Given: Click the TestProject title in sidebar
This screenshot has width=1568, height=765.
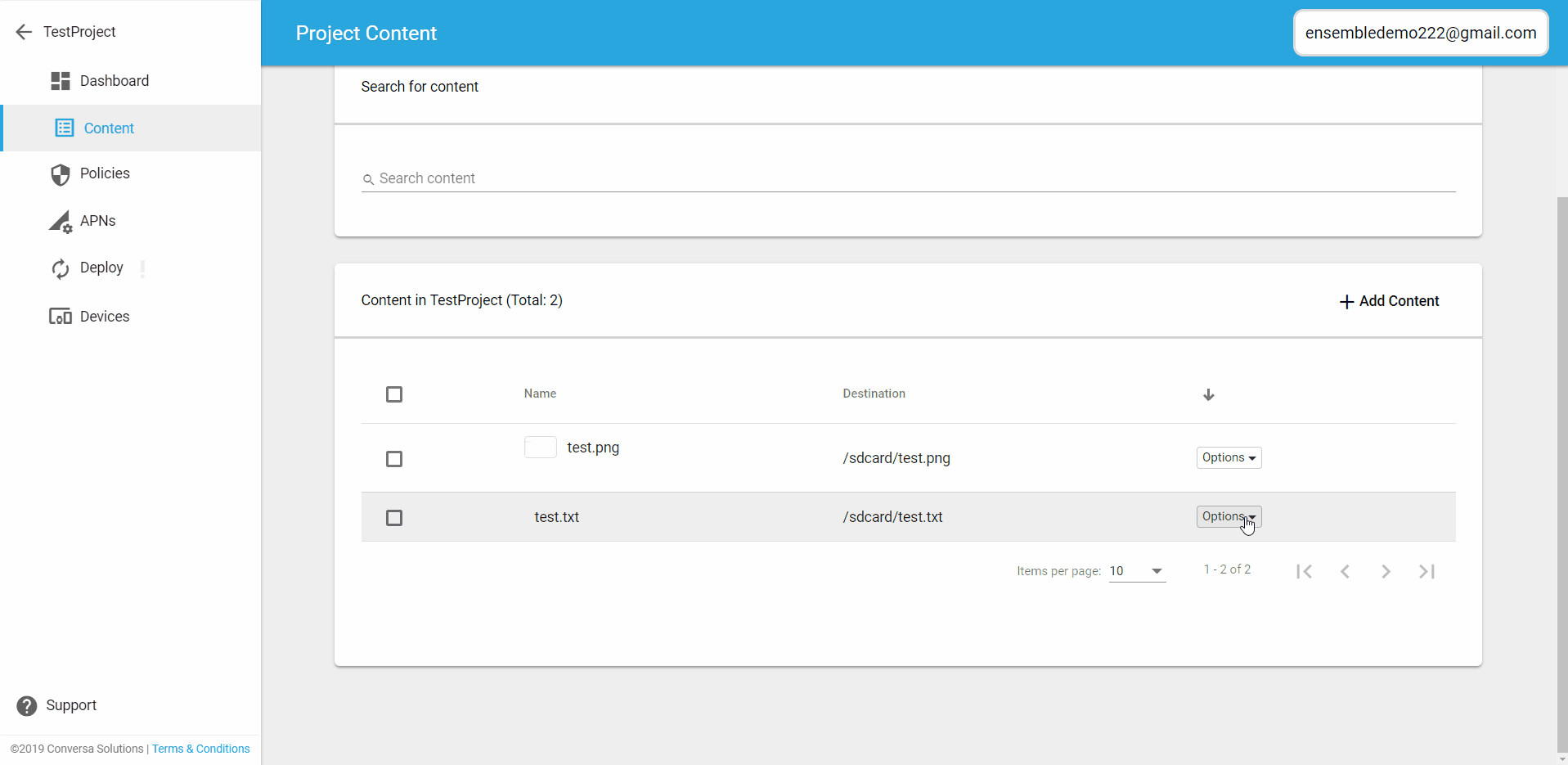Looking at the screenshot, I should click(79, 32).
